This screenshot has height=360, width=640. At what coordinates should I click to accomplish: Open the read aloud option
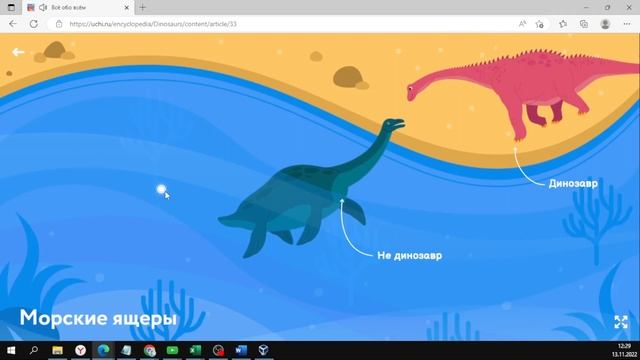click(522, 24)
